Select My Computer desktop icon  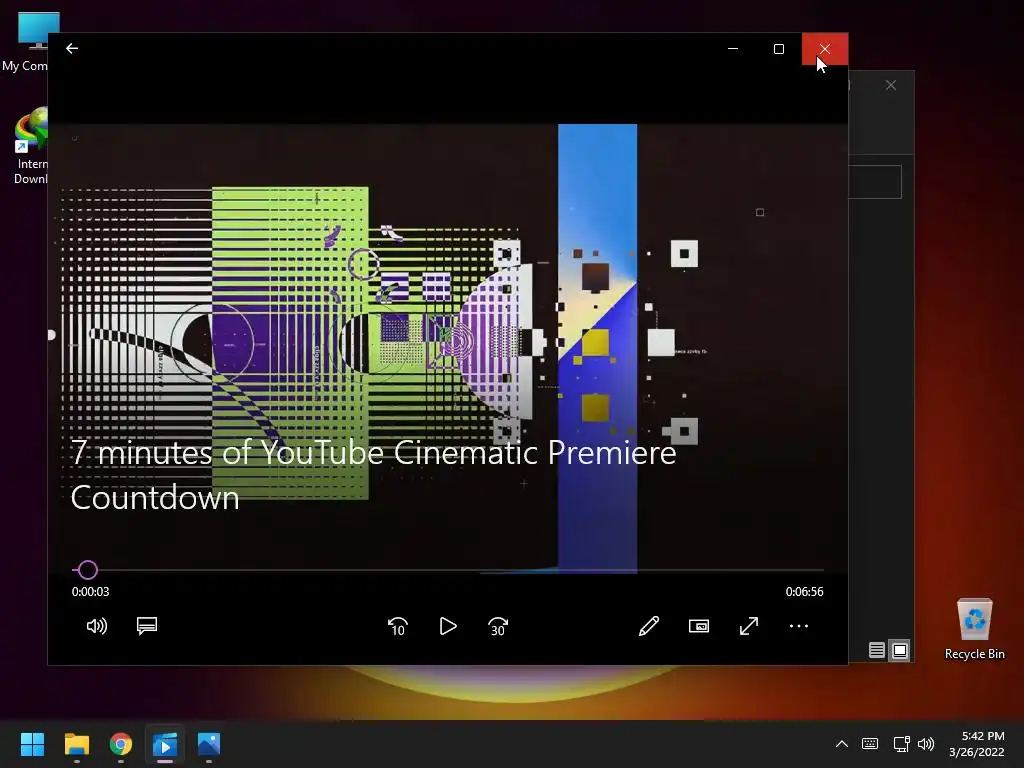[25, 40]
